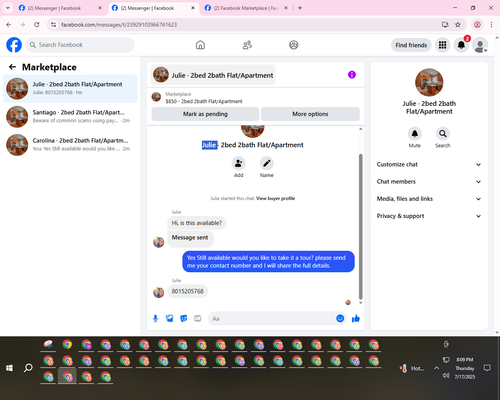Click More options button
Screen dimensions: 500x400
click(x=310, y=114)
